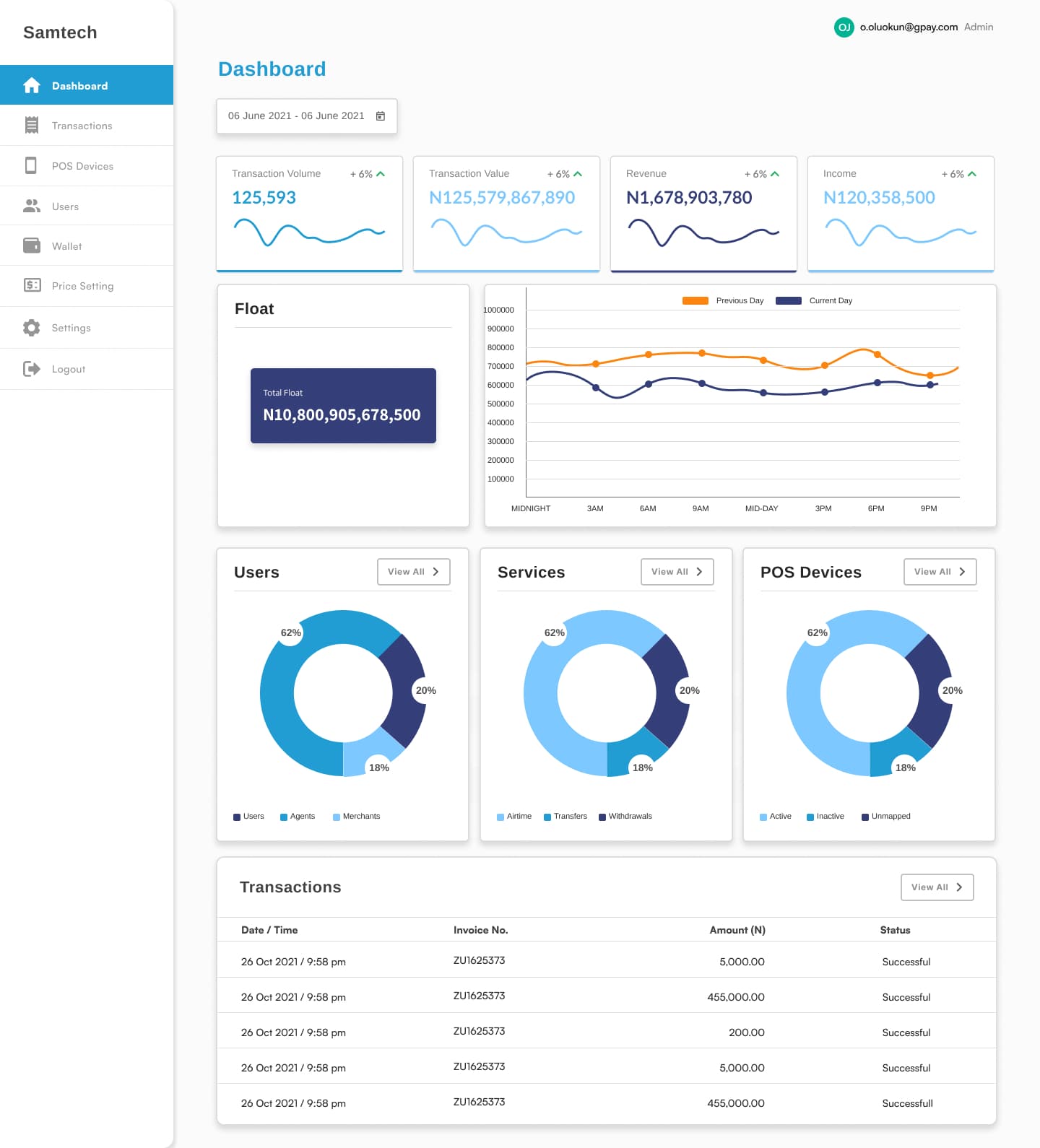Click the Logout arrow icon
1040x1148 pixels.
(x=32, y=369)
